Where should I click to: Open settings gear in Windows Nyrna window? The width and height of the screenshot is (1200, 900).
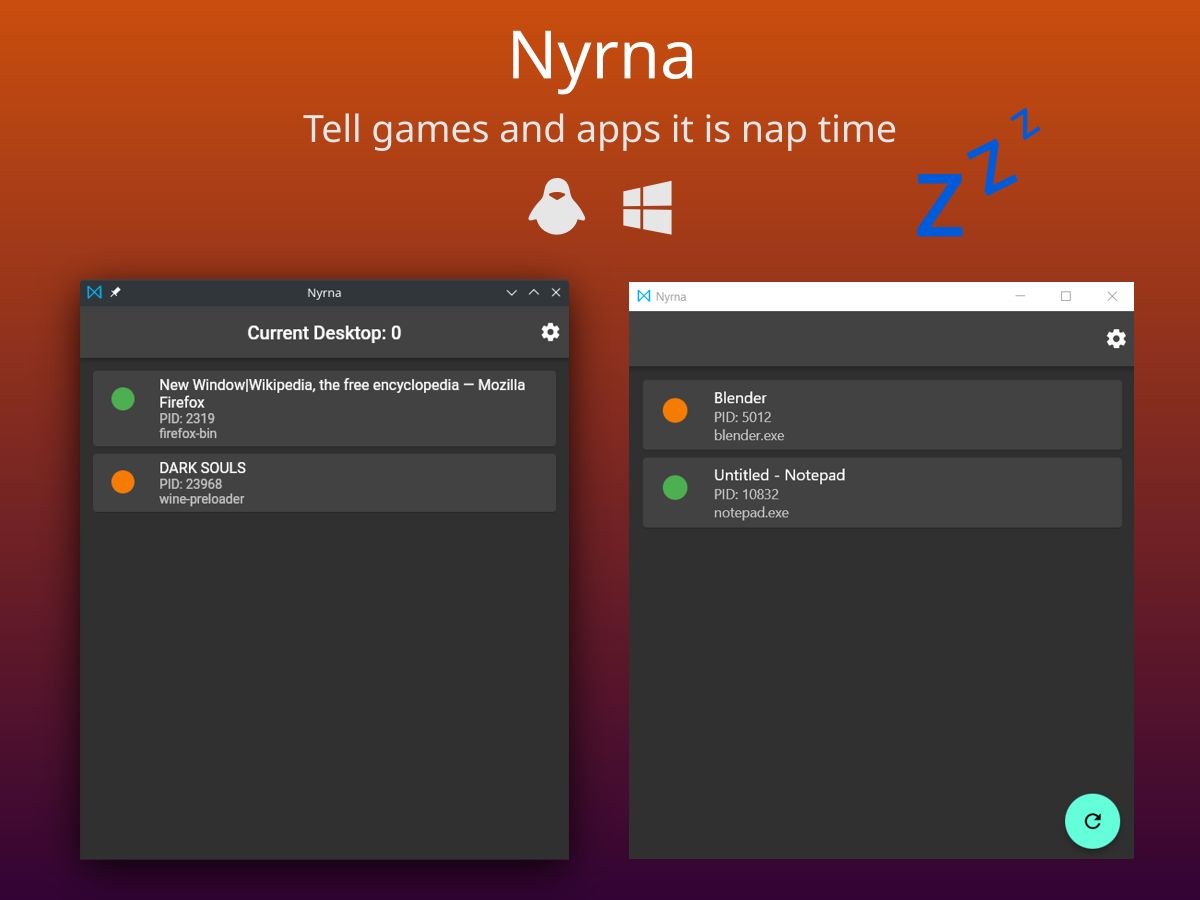point(1116,339)
